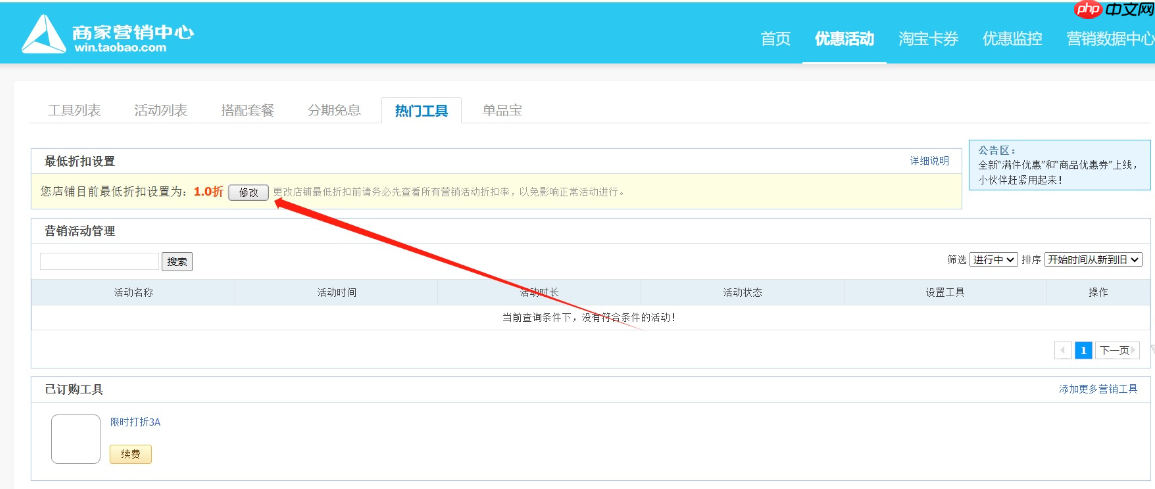Go to 淘宝卡券 in top navigation
Viewport: 1155px width, 489px height.
[928, 39]
